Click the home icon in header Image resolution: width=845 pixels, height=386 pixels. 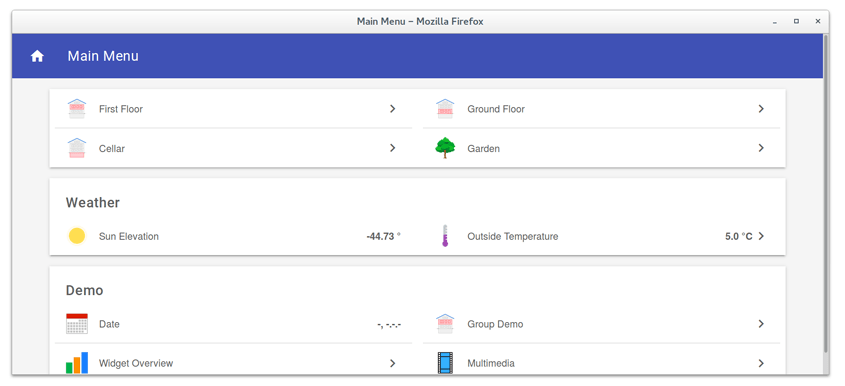37,56
